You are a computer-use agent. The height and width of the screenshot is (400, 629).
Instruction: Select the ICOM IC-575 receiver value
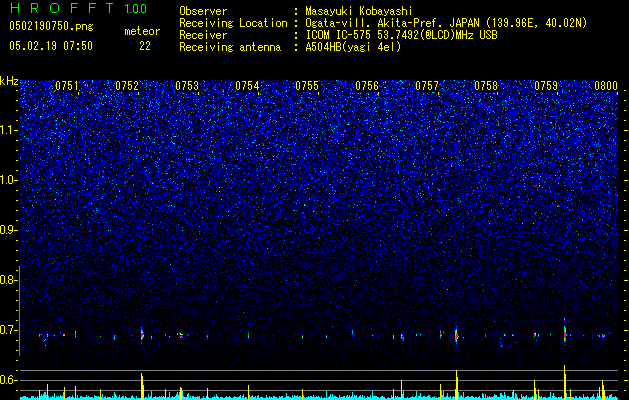[x=401, y=35]
